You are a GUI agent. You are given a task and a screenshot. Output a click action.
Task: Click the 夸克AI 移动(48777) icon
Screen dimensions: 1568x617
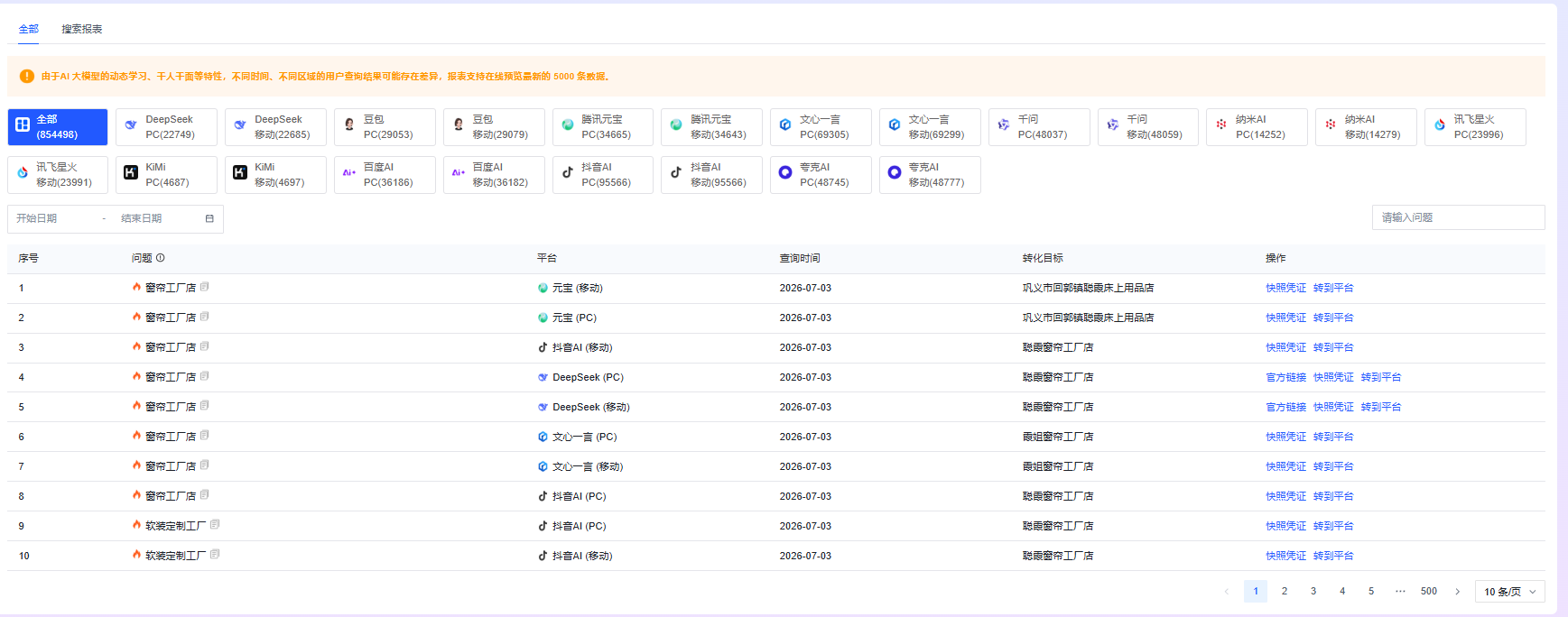coord(895,172)
